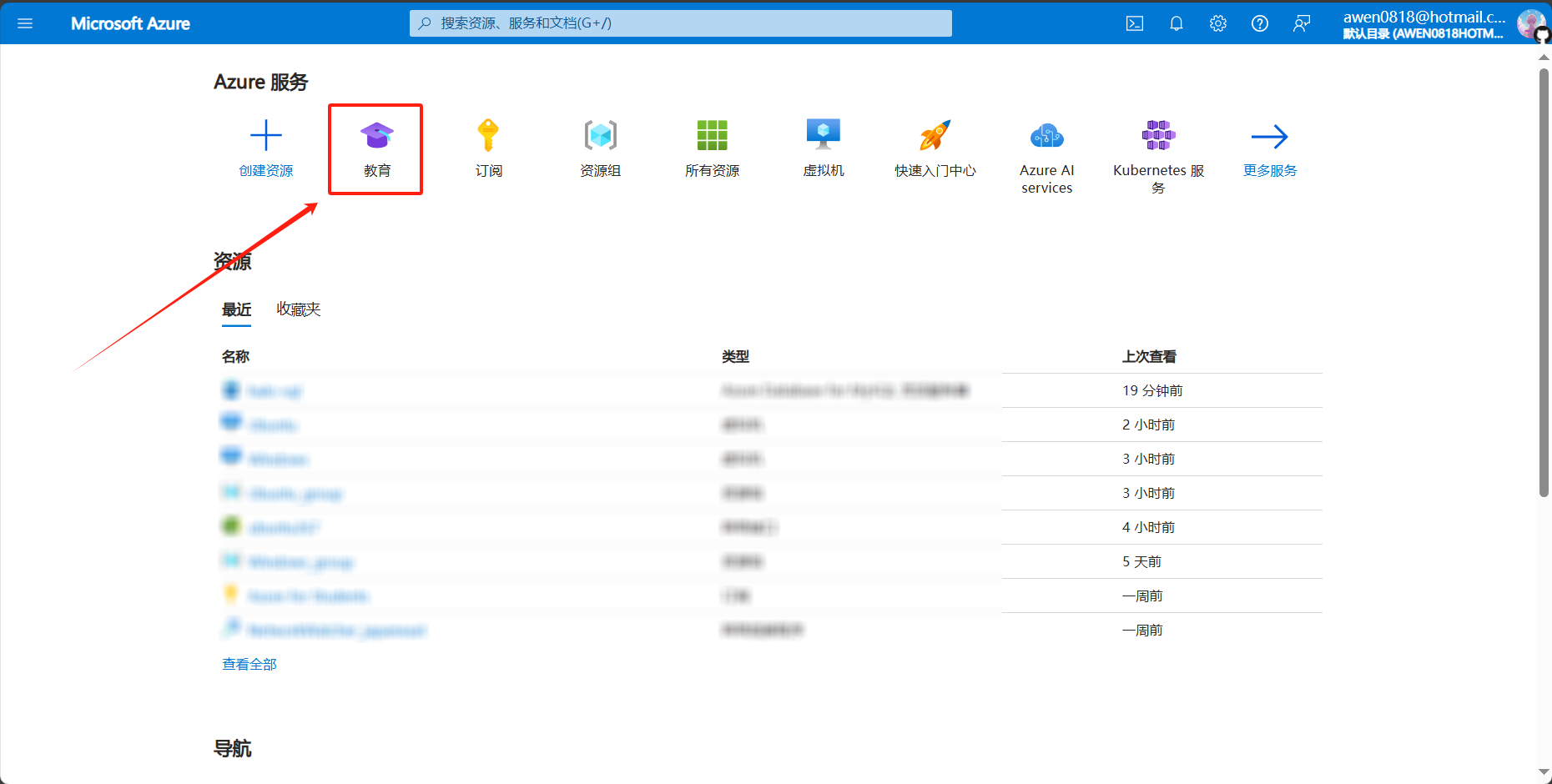
Task: Click the 19 分钟前 cell
Action: point(1152,391)
